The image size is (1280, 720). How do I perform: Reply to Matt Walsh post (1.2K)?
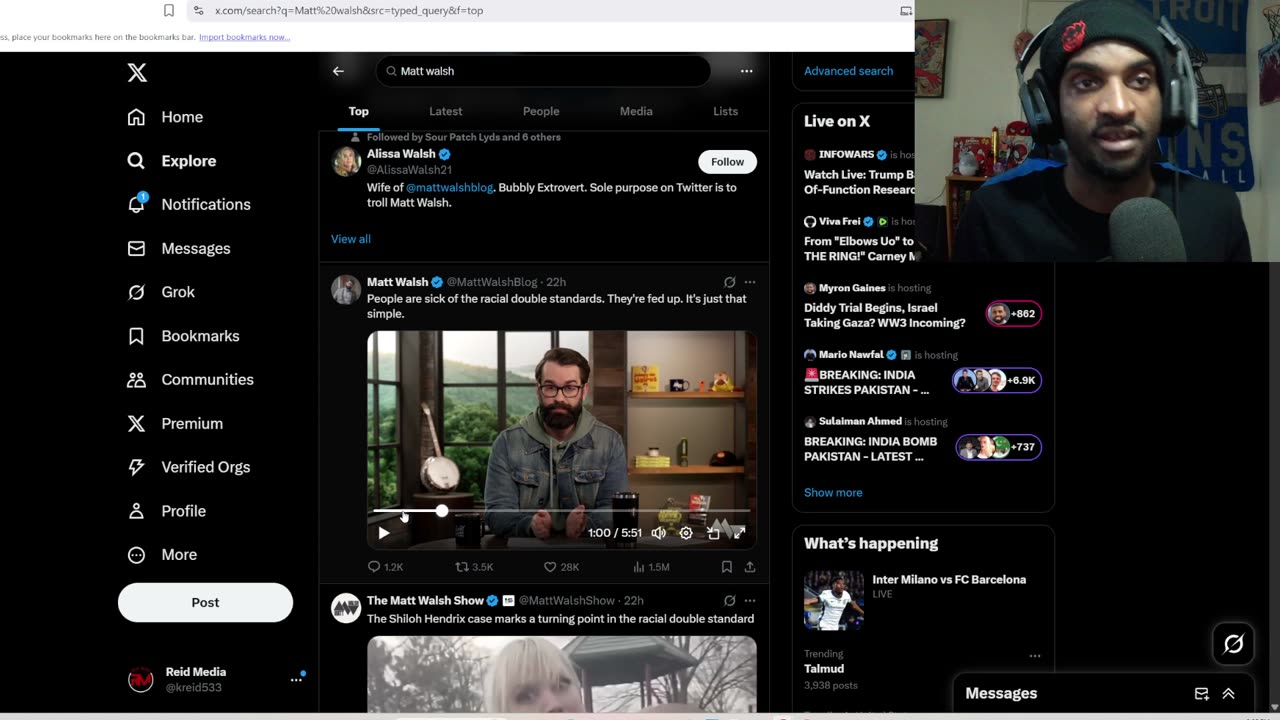(x=385, y=567)
